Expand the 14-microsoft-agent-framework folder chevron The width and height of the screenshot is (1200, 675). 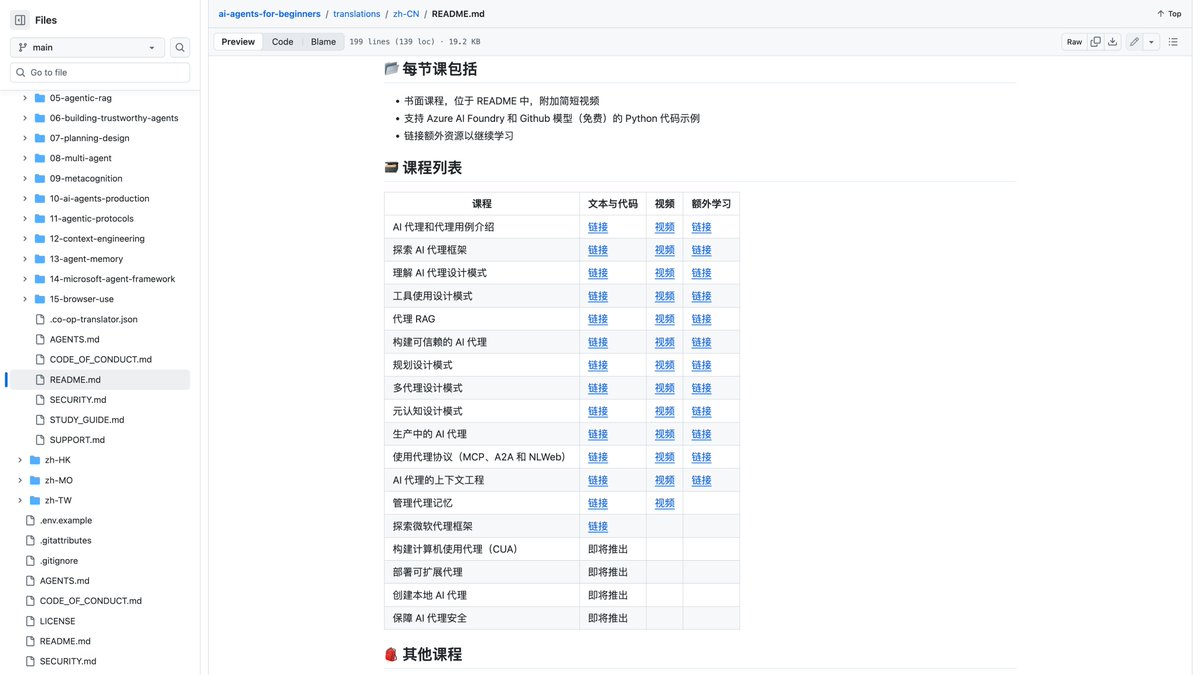[25, 279]
